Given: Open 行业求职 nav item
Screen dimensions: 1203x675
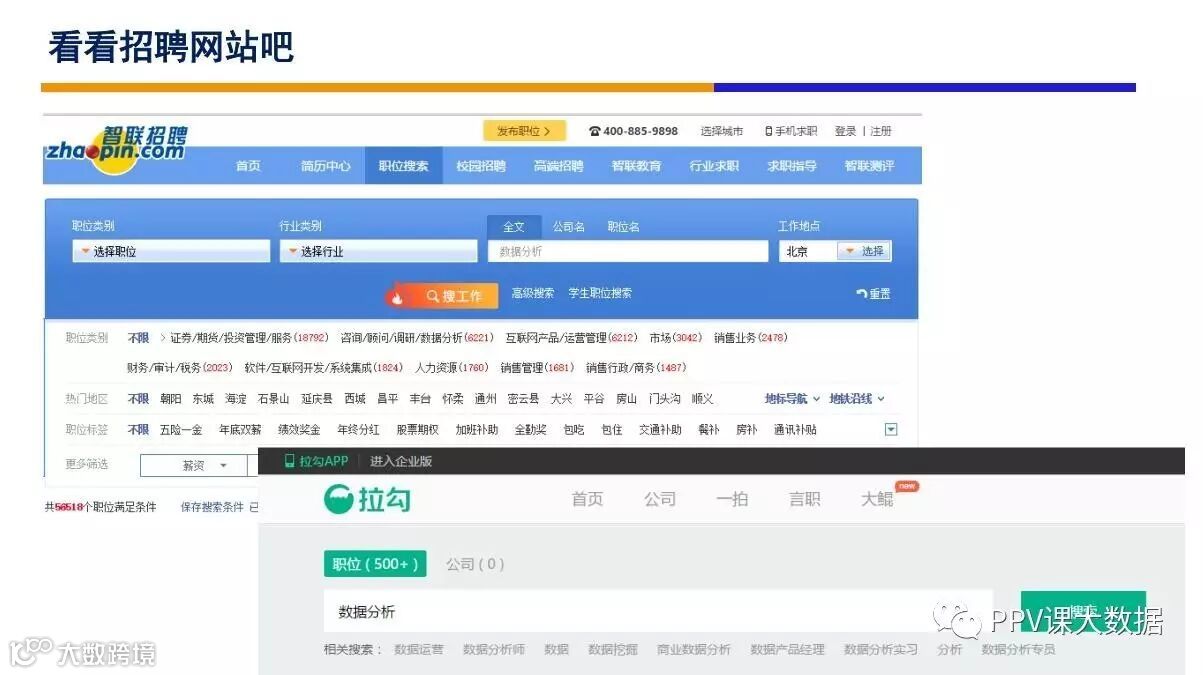Looking at the screenshot, I should pyautogui.click(x=714, y=166).
